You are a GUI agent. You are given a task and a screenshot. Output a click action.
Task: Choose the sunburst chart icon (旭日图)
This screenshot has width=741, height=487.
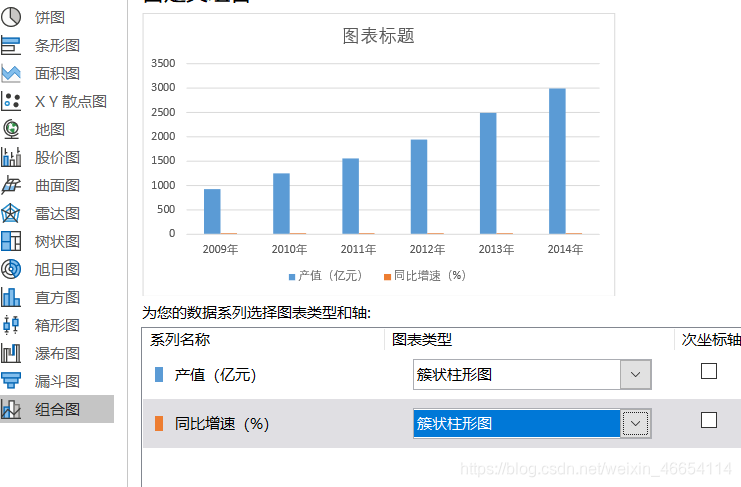pyautogui.click(x=11, y=269)
